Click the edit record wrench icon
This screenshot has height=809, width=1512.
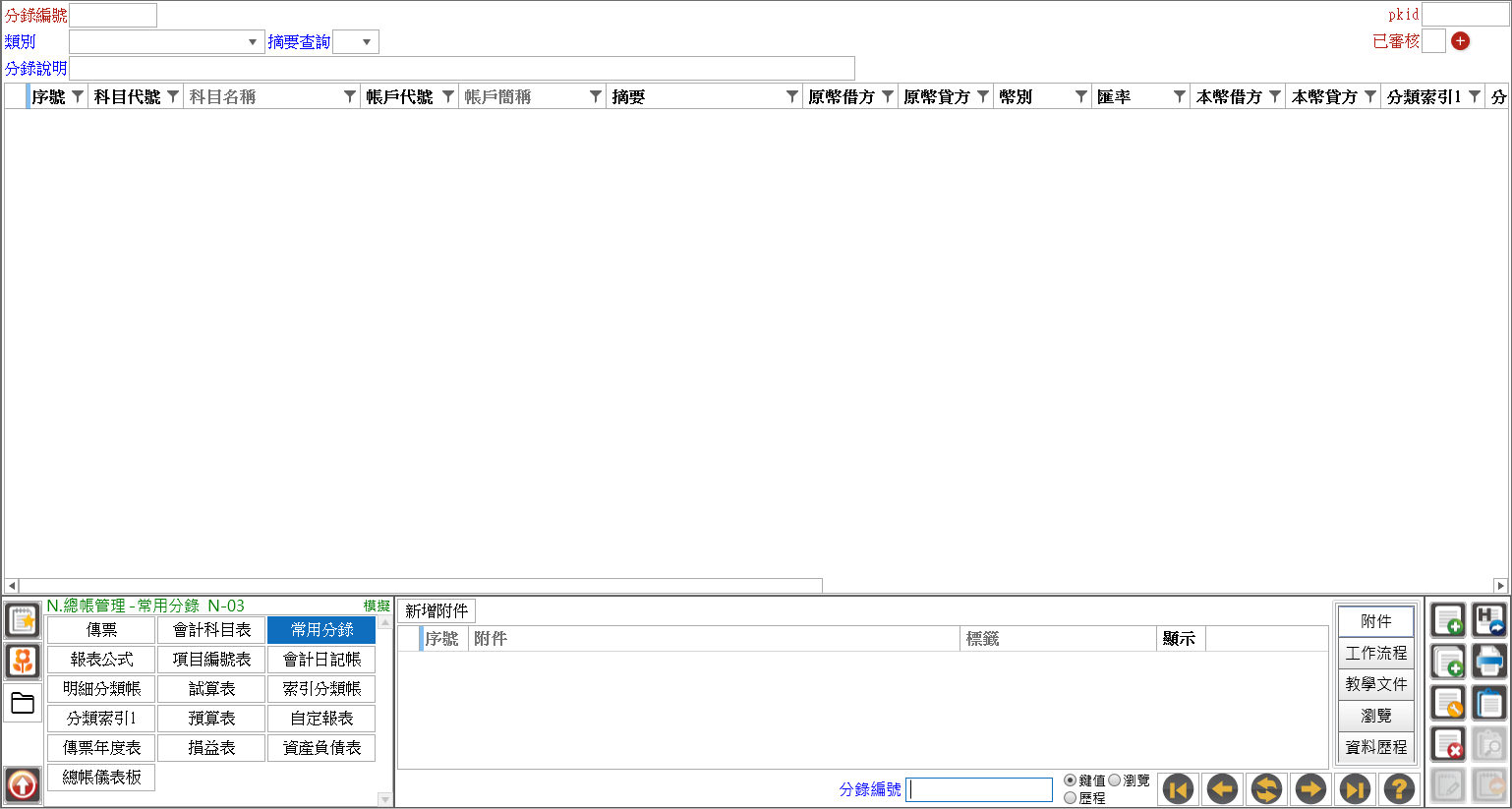tap(1448, 703)
